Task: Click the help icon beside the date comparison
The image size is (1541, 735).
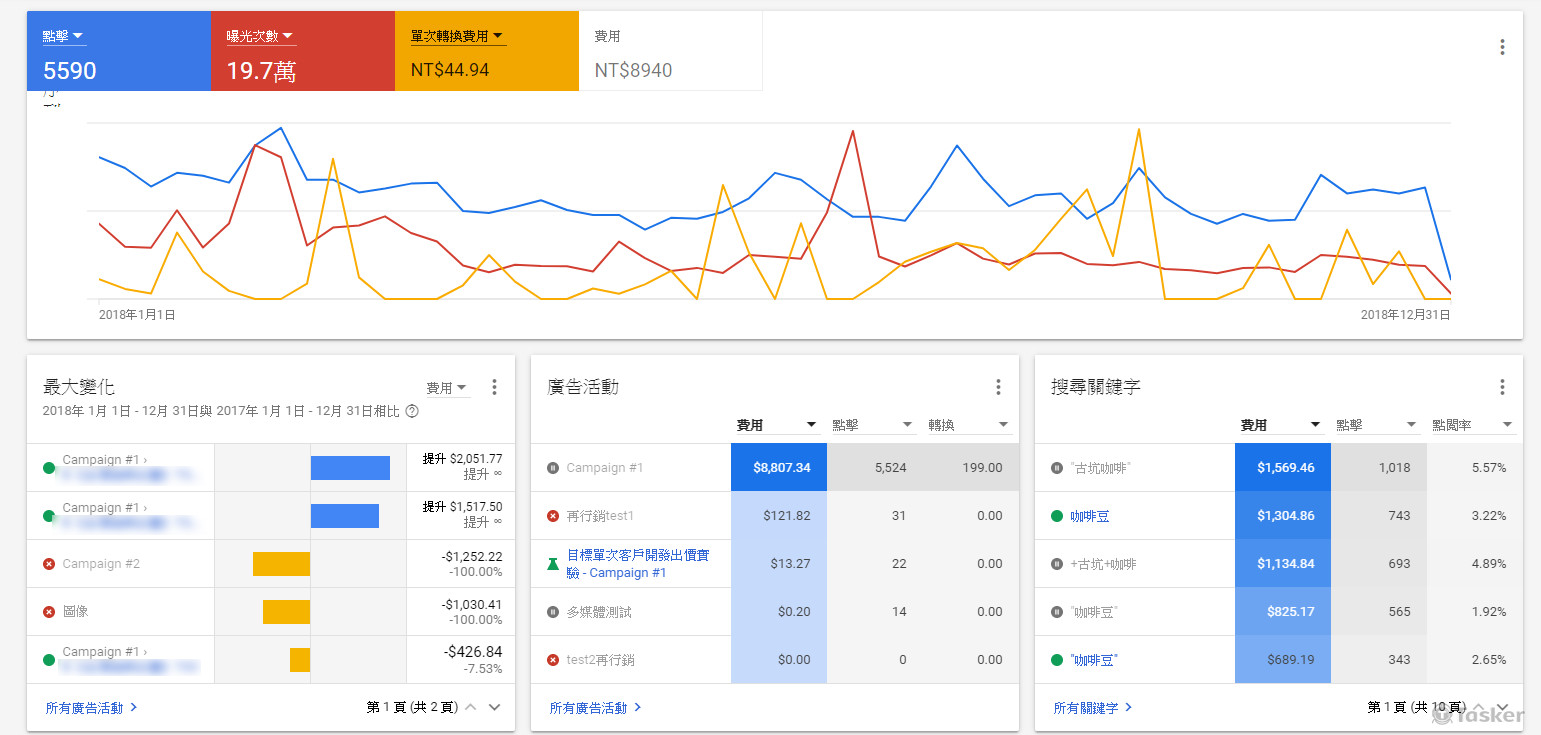Action: click(410, 410)
